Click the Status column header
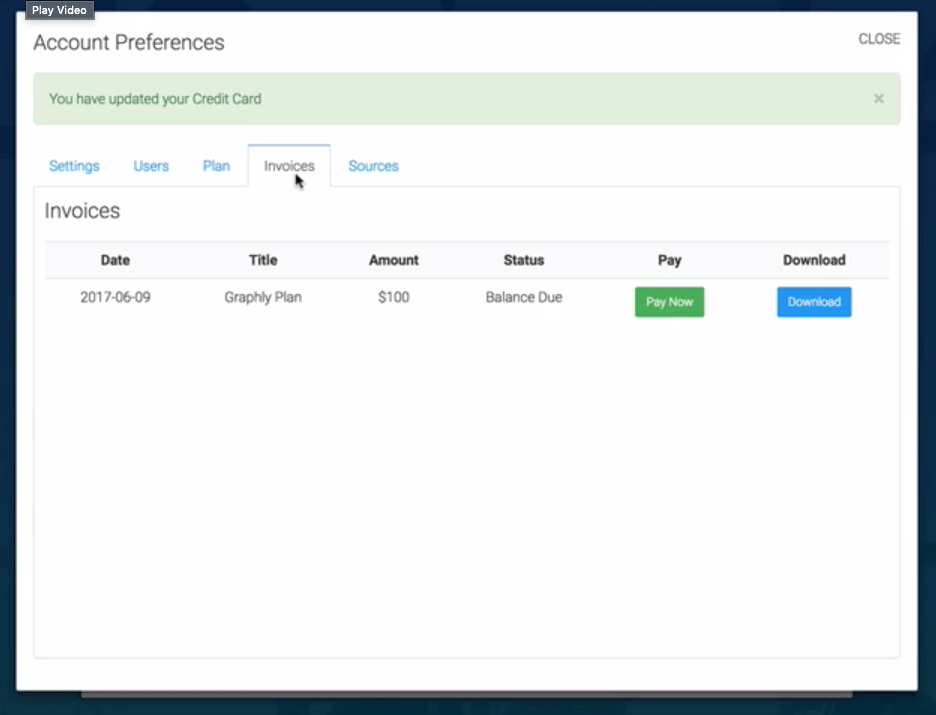 tap(524, 260)
